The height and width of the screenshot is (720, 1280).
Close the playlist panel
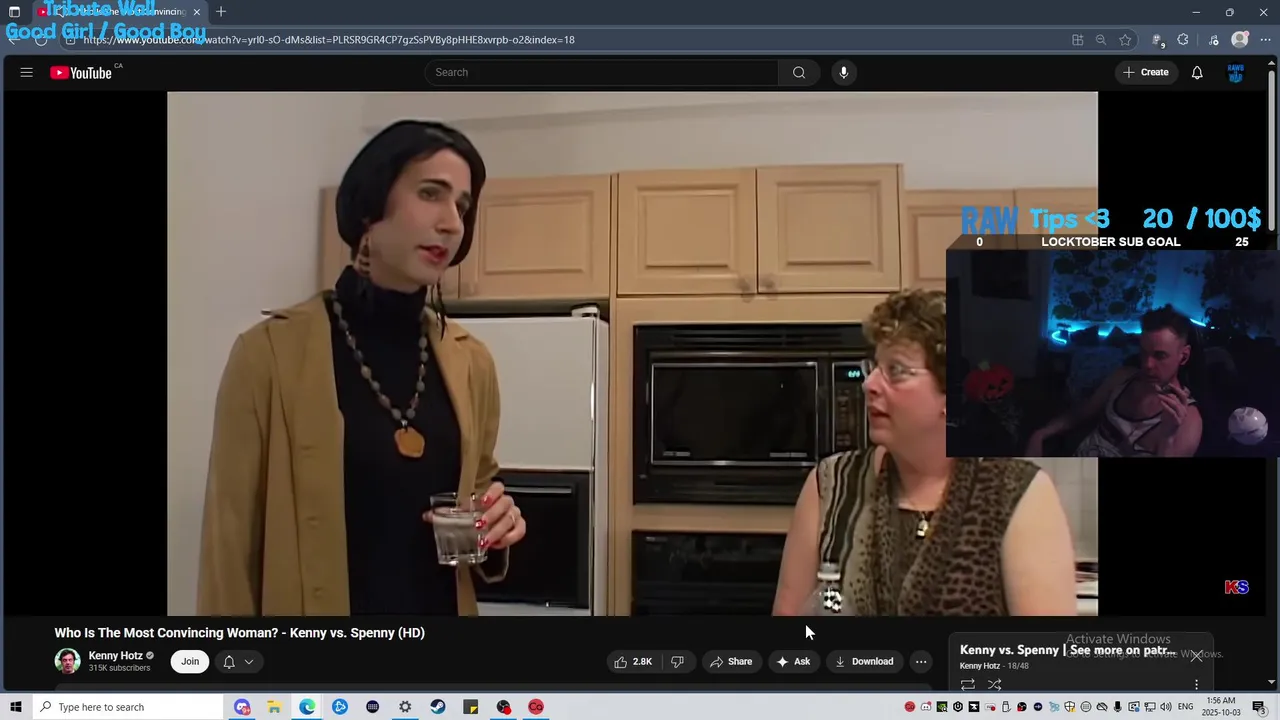coord(1196,656)
